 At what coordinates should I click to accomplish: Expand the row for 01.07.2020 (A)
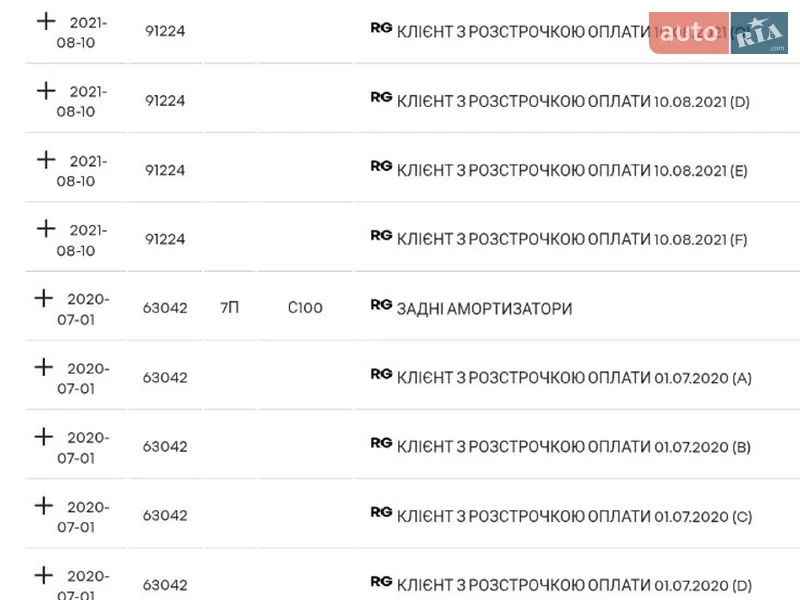point(44,367)
